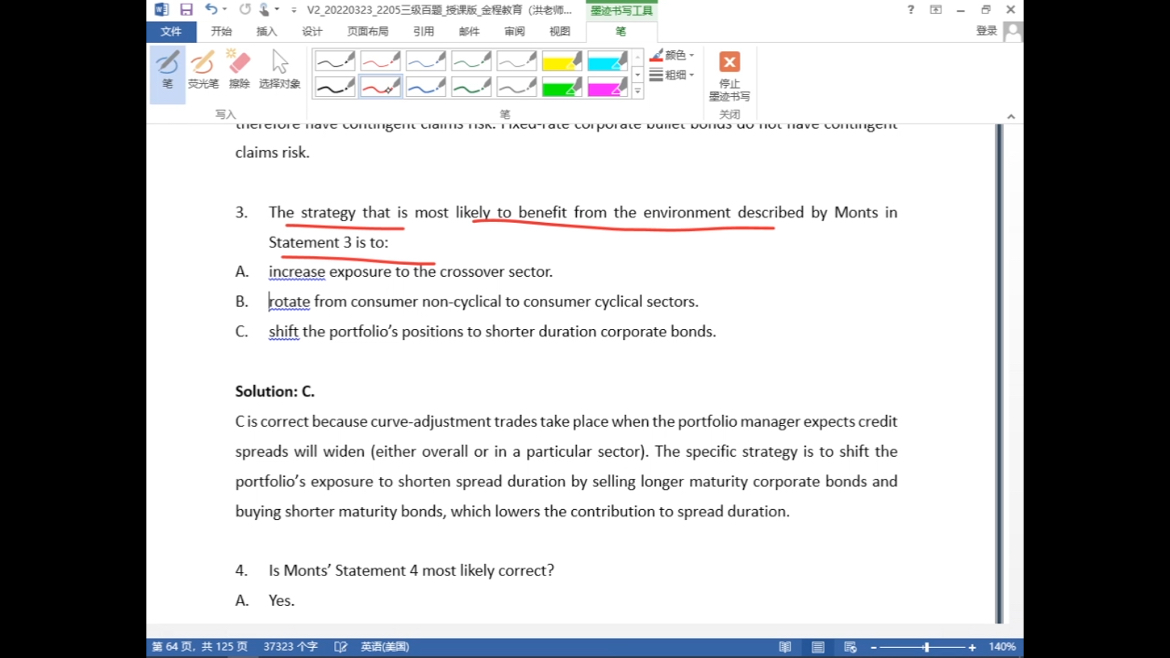This screenshot has width=1170, height=658.
Task: Switch to the 审阅 (Review) ribbon tab
Action: (x=514, y=32)
